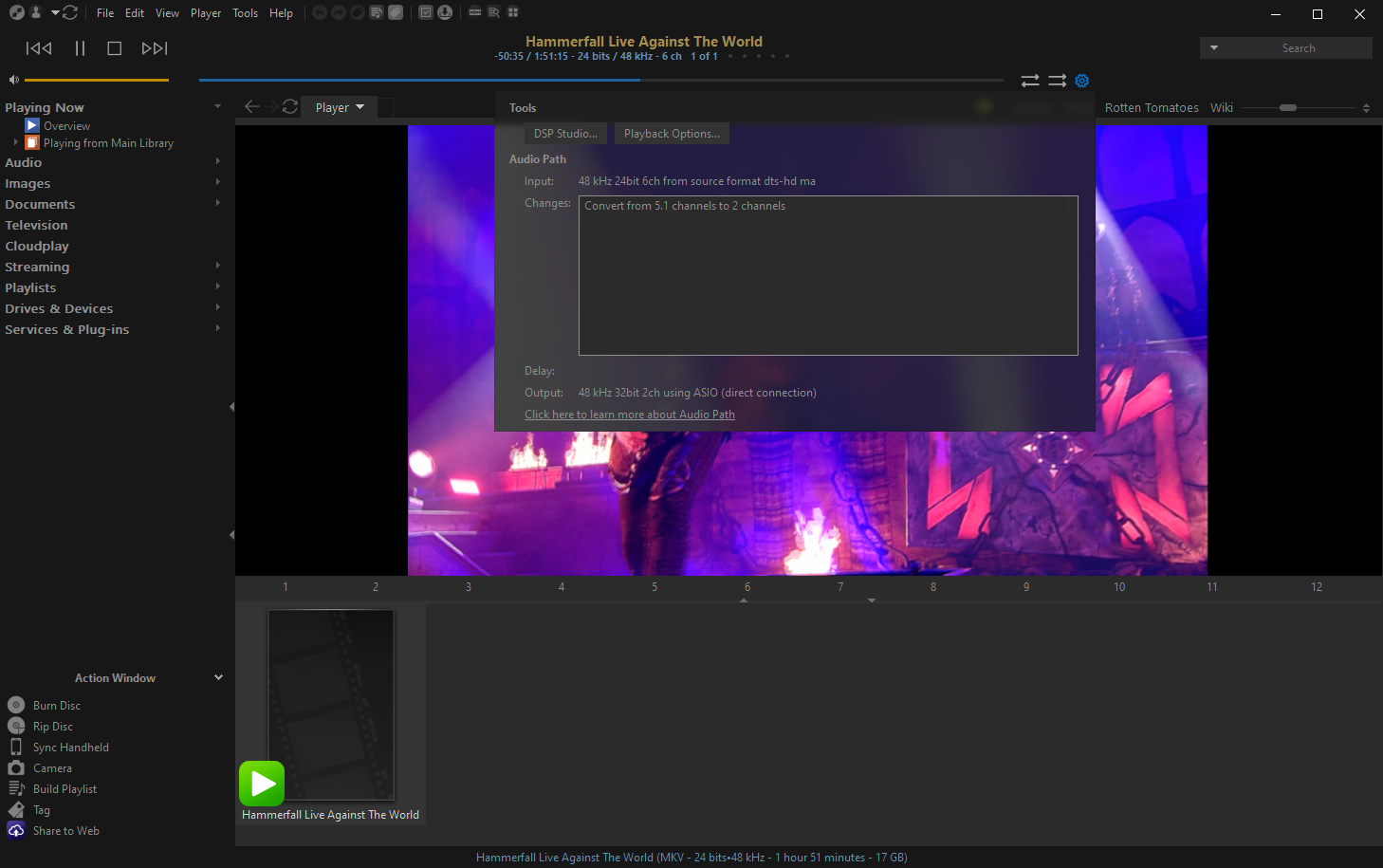The width and height of the screenshot is (1383, 868).
Task: Click the learn more about Audio Path link
Action: pyautogui.click(x=630, y=415)
